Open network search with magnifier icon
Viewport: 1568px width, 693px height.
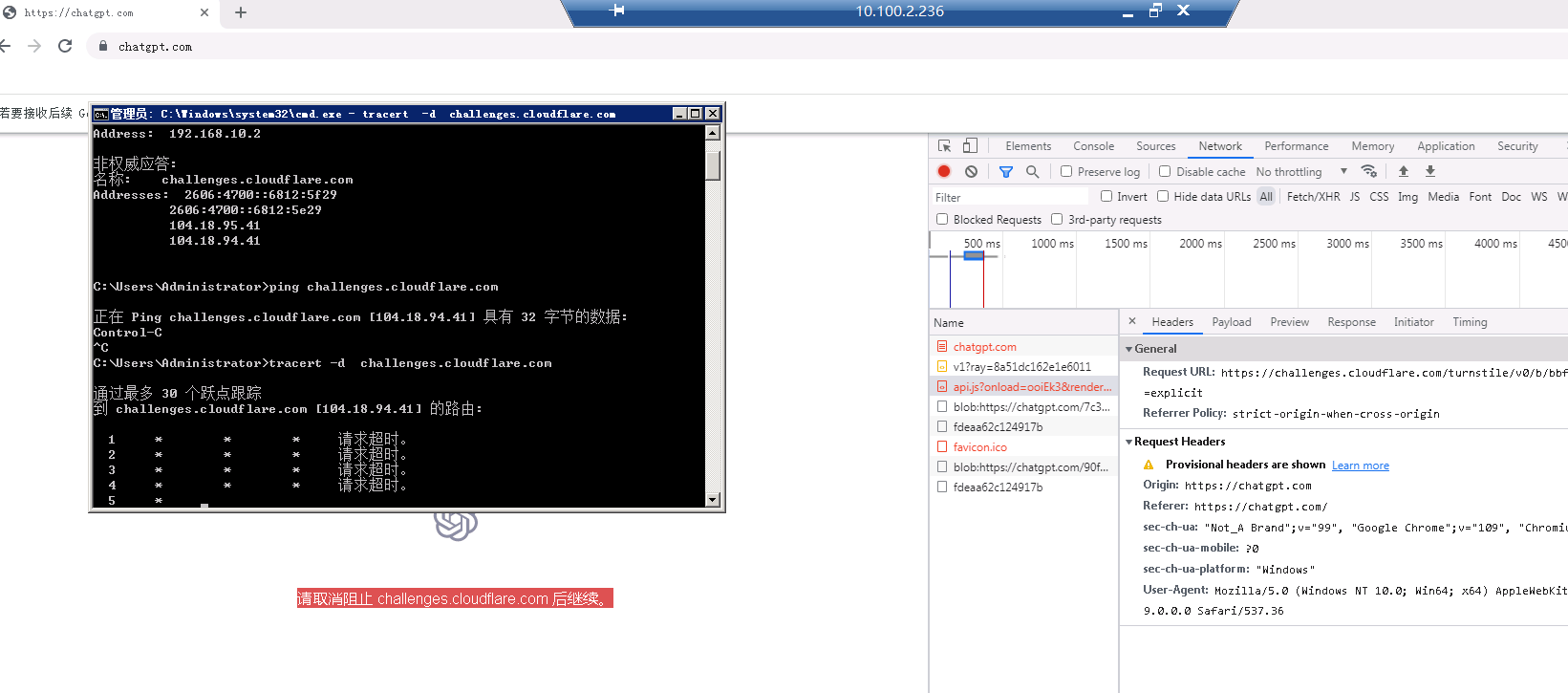(1032, 172)
